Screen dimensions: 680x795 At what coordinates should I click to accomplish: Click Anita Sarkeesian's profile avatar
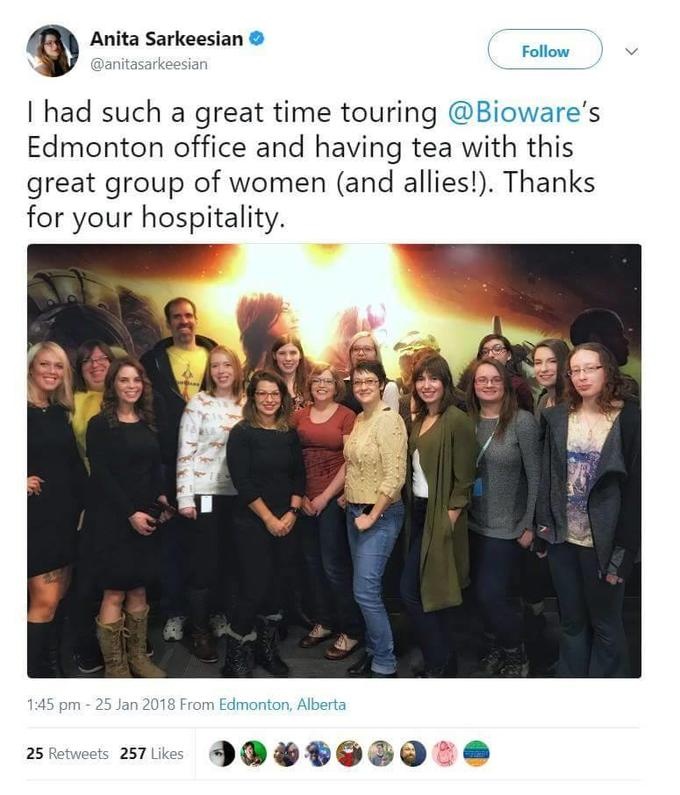click(53, 51)
